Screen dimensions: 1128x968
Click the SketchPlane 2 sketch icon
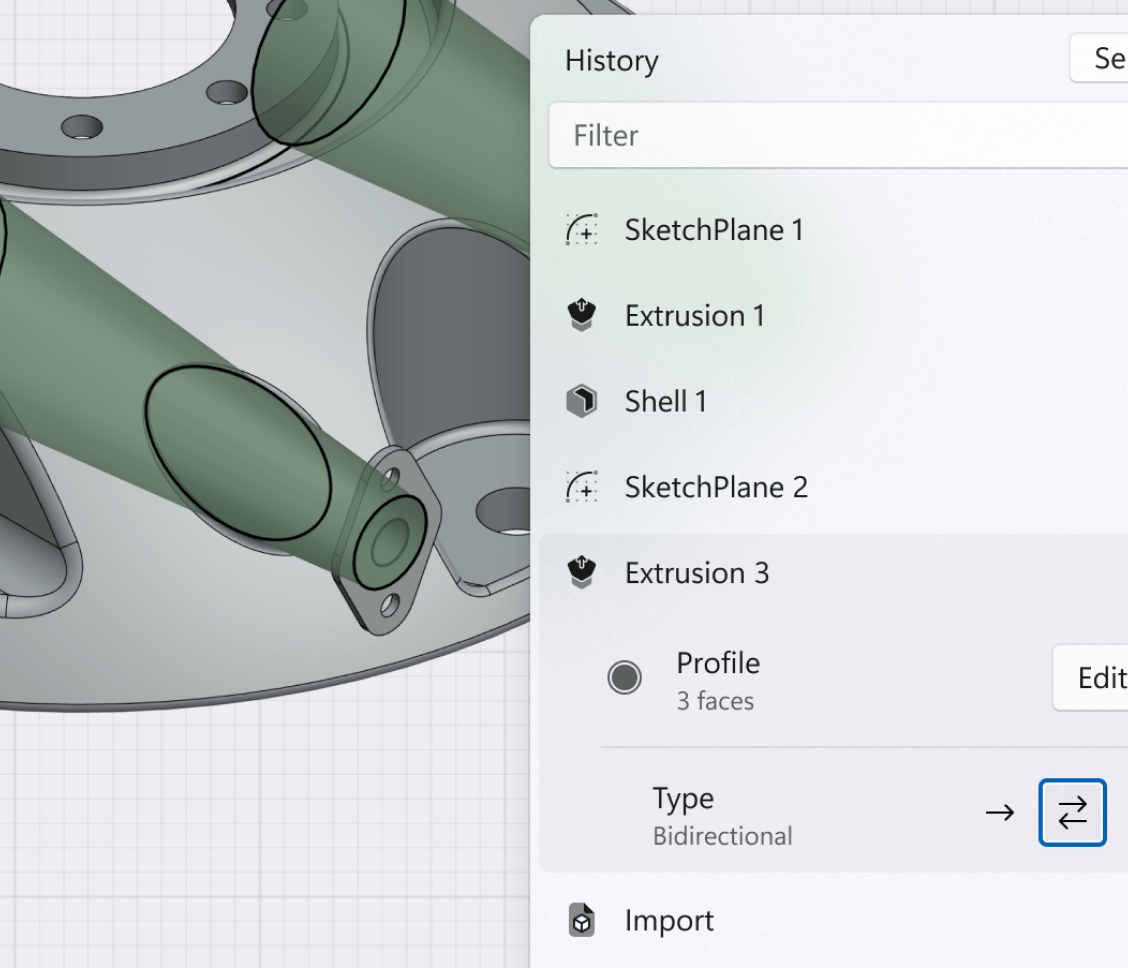tap(581, 487)
